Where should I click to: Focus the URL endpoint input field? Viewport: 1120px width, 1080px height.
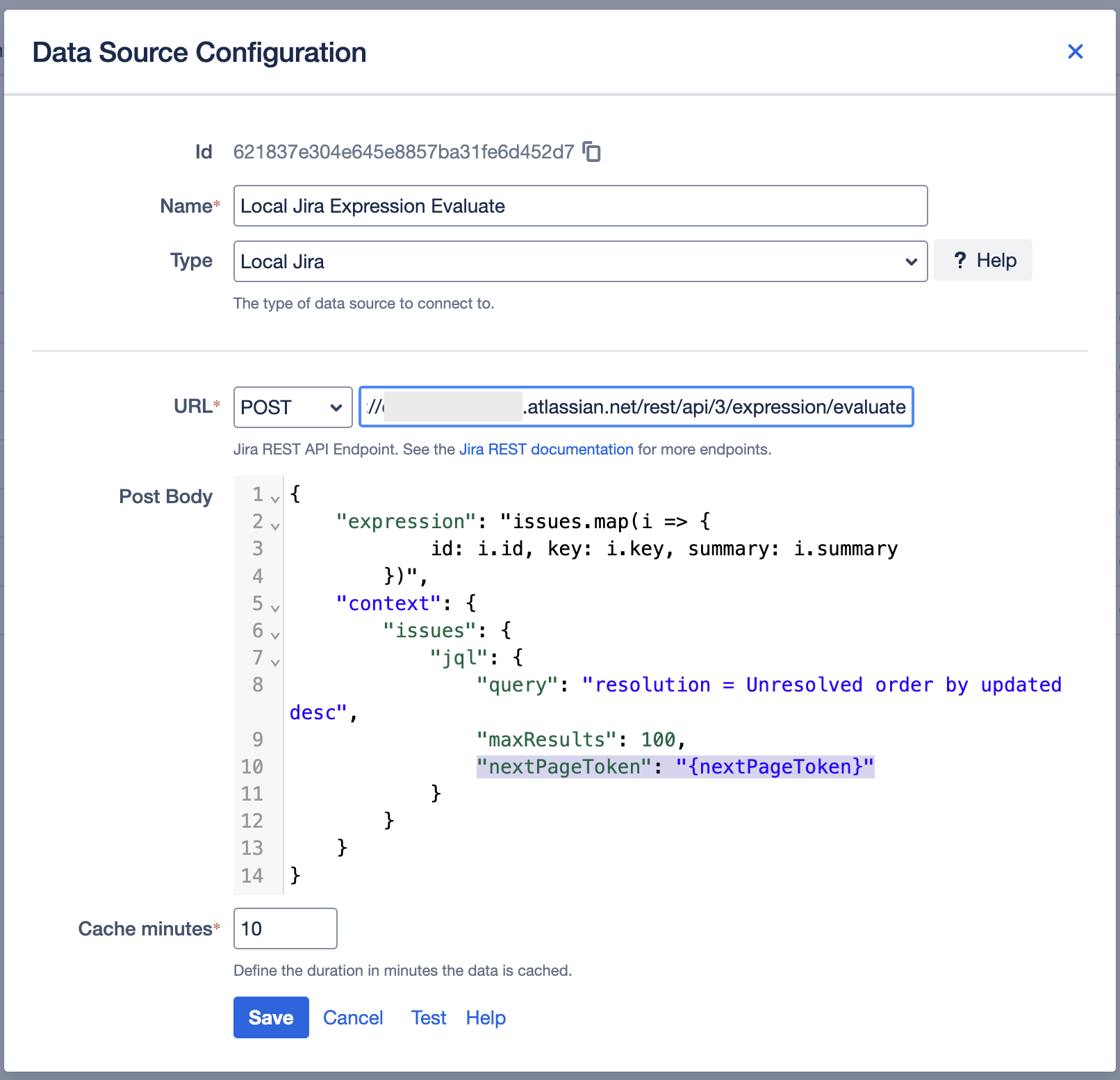(635, 407)
